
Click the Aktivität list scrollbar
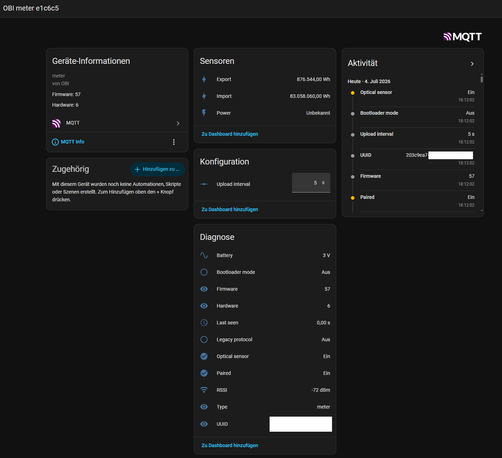click(x=481, y=79)
